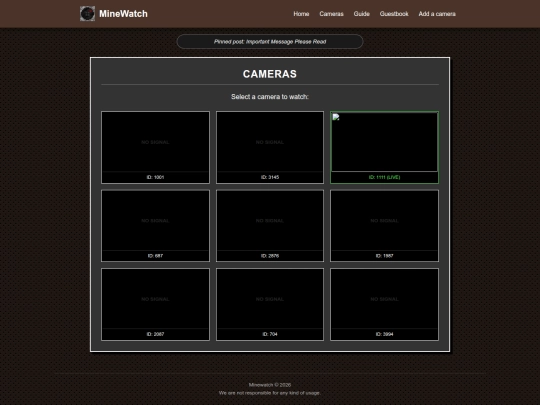Image resolution: width=540 pixels, height=405 pixels.
Task: Open the Add a camera page
Action: tap(437, 14)
